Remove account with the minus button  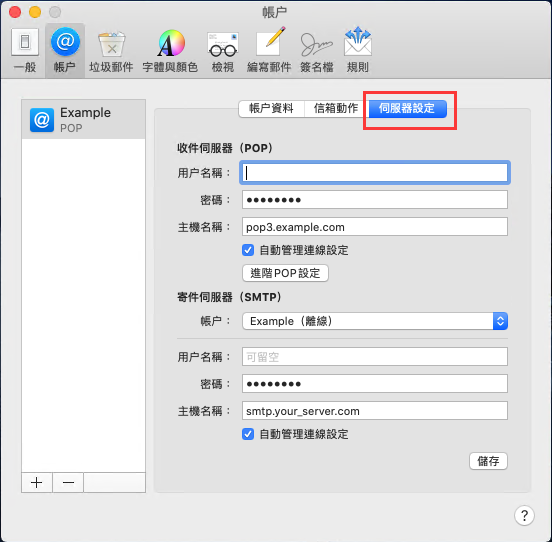(x=68, y=482)
